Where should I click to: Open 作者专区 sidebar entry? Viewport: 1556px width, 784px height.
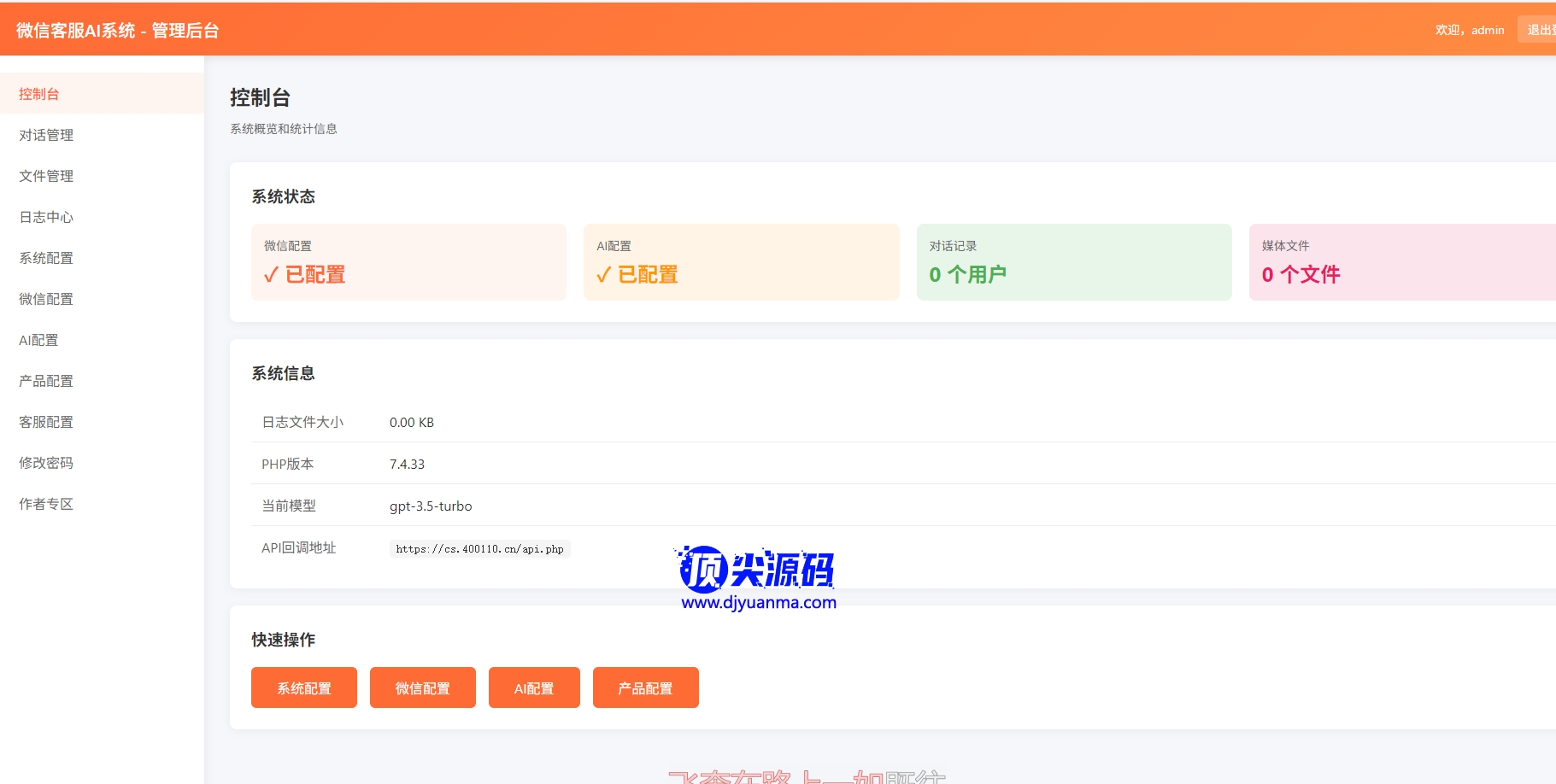[x=46, y=504]
